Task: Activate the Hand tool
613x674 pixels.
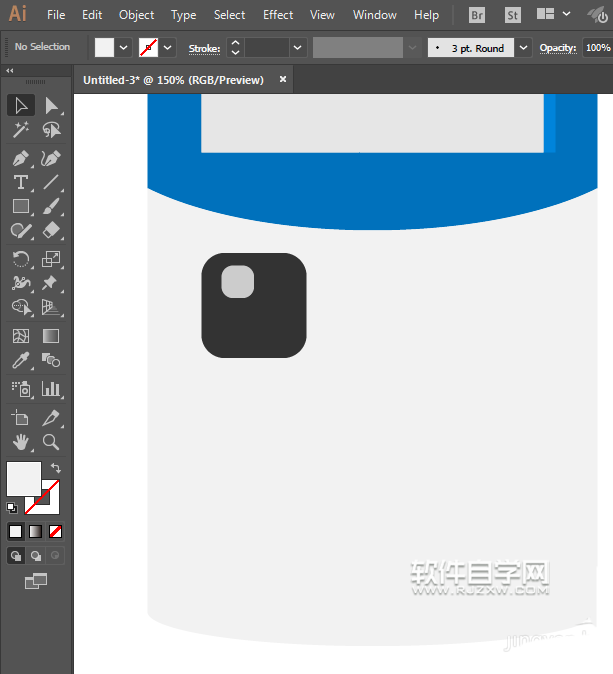Action: coord(20,441)
